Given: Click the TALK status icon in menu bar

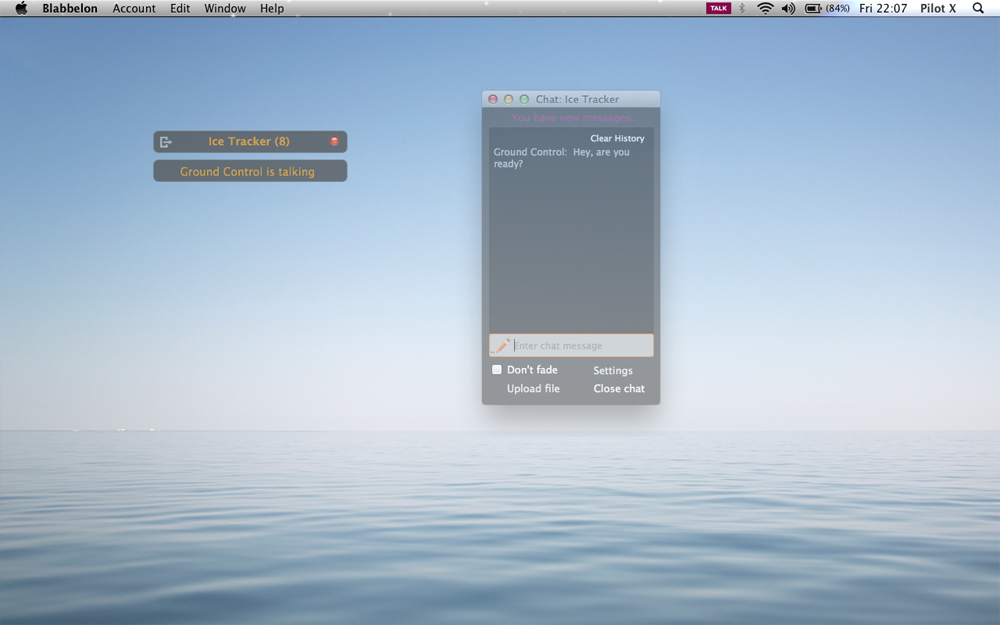Looking at the screenshot, I should (x=718, y=8).
